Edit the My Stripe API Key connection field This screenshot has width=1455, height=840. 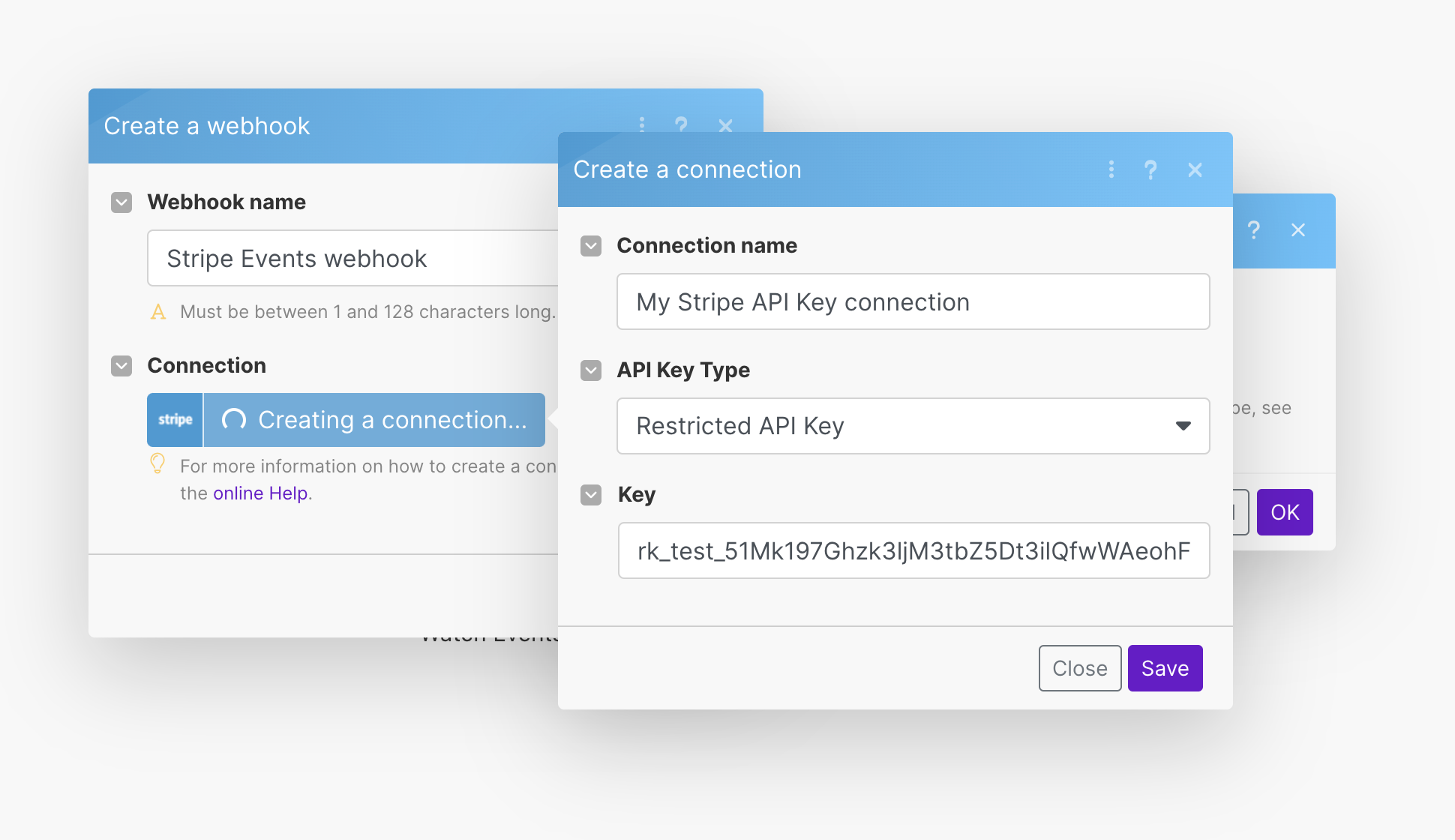pyautogui.click(x=913, y=302)
